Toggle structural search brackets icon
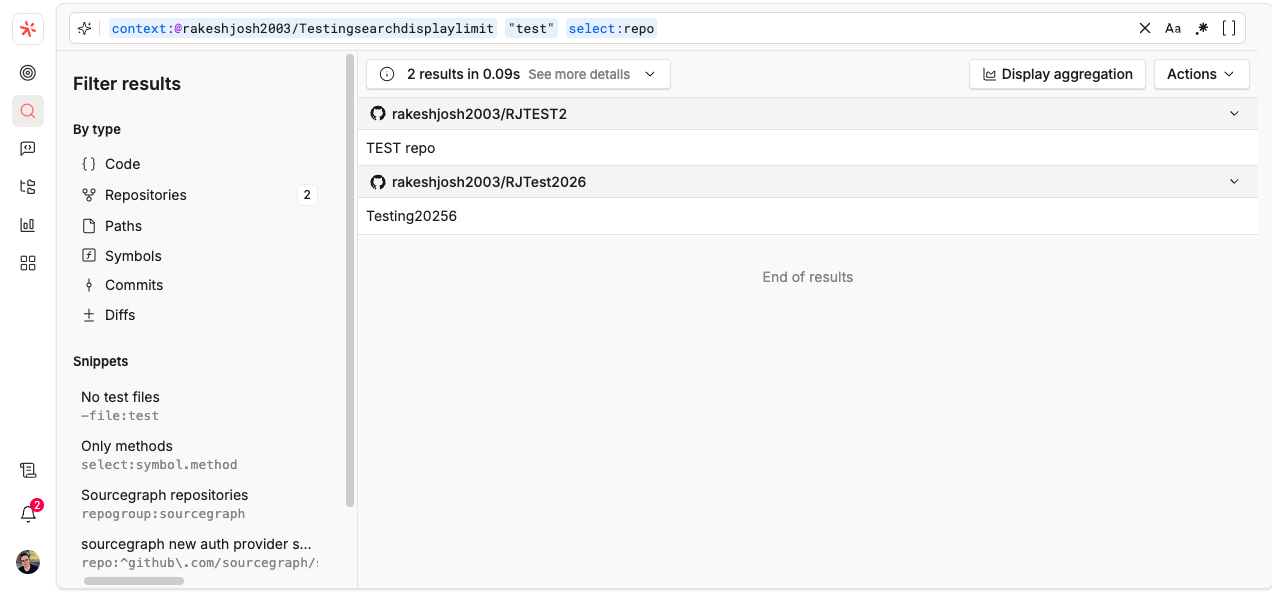 tap(1229, 28)
